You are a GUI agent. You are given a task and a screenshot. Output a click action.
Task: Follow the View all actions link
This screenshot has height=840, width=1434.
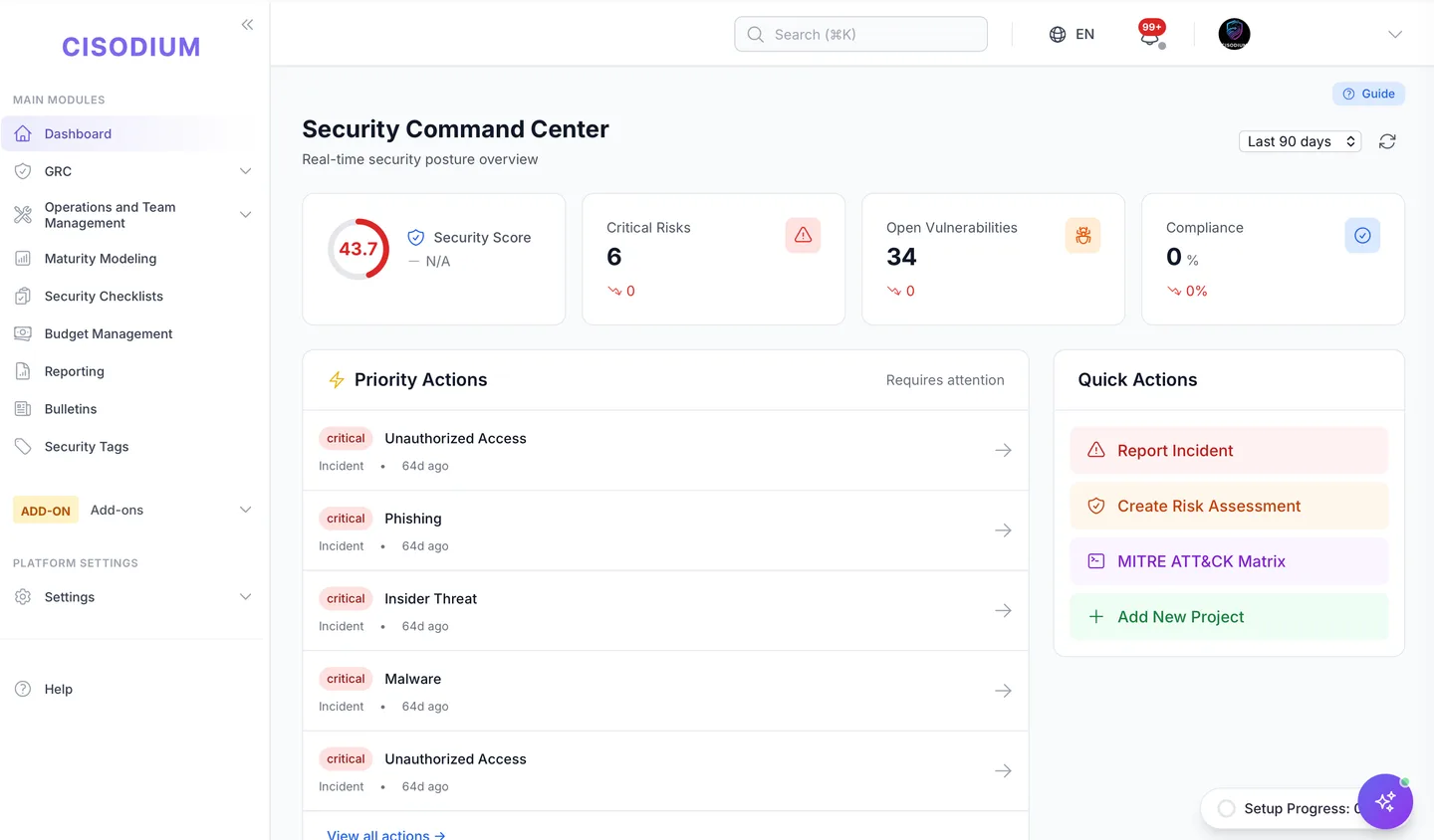coord(386,834)
